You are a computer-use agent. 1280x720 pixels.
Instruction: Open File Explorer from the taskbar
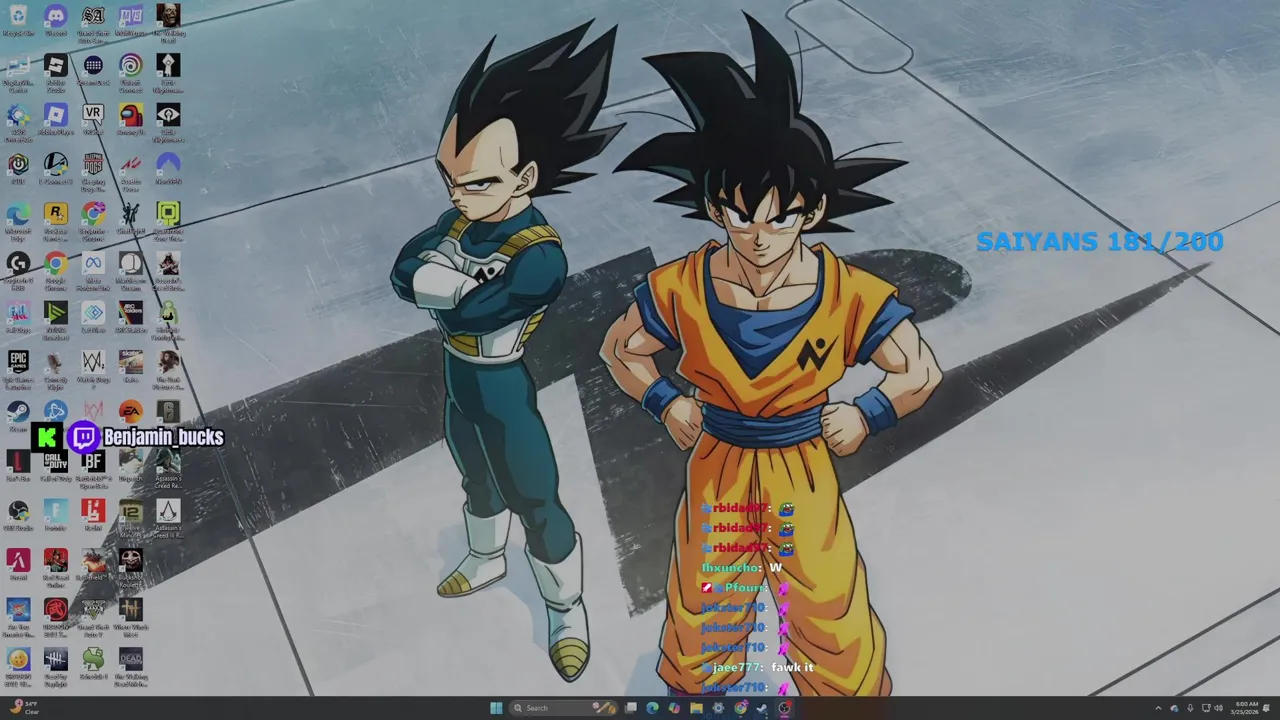click(x=697, y=708)
